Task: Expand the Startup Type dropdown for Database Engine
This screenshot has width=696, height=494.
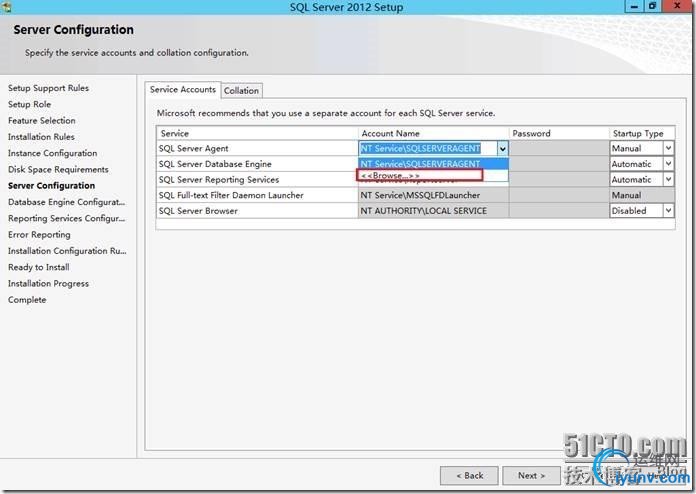Action: point(668,164)
